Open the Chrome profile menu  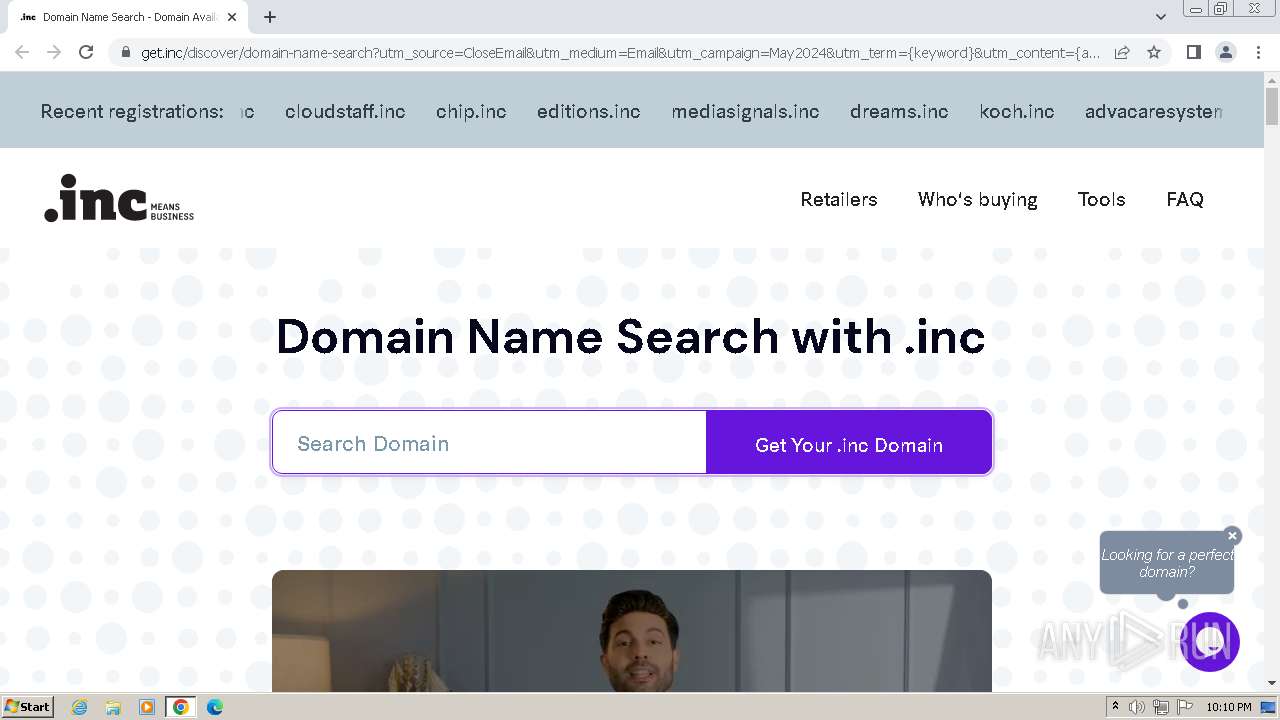pos(1226,52)
